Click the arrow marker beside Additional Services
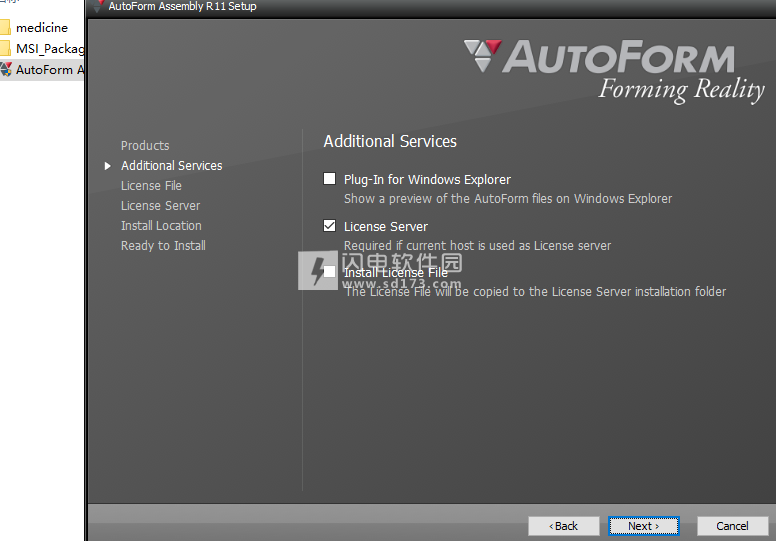Image resolution: width=776 pixels, height=541 pixels. point(108,166)
